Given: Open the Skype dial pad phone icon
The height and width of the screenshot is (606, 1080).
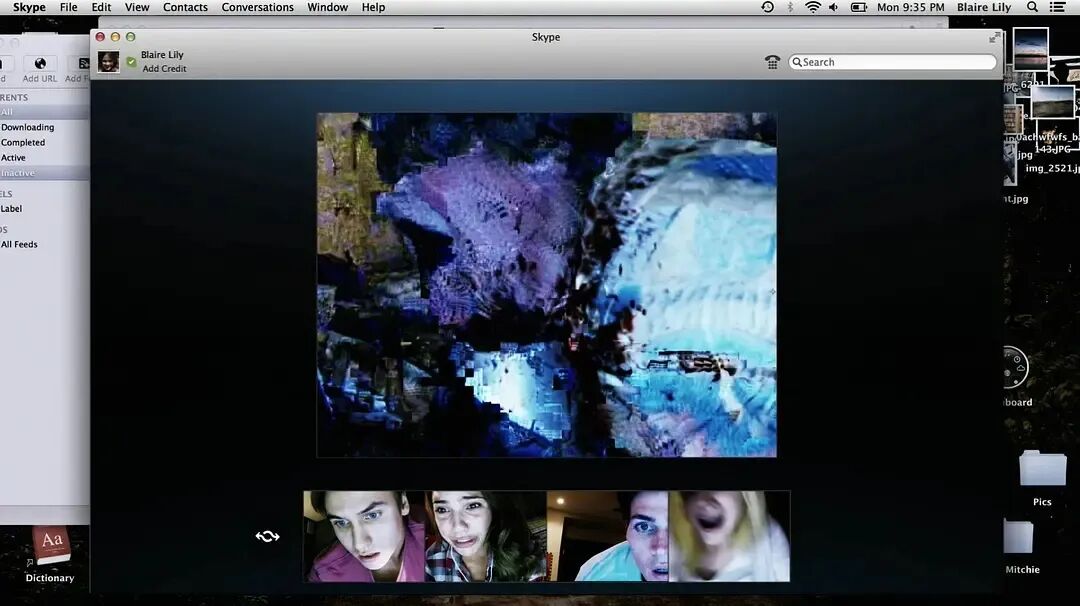Looking at the screenshot, I should (x=772, y=62).
